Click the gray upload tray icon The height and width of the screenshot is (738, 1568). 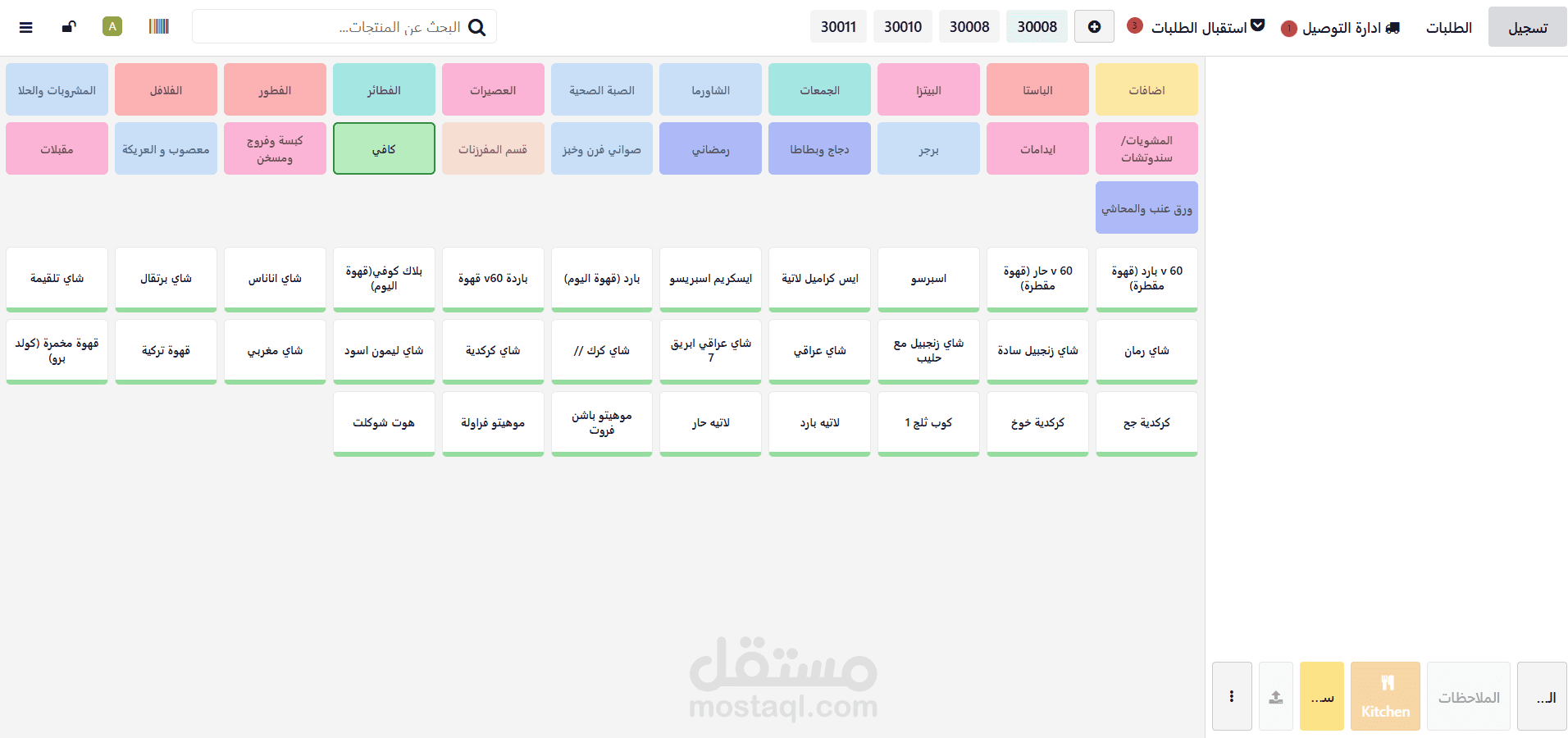pos(1276,696)
